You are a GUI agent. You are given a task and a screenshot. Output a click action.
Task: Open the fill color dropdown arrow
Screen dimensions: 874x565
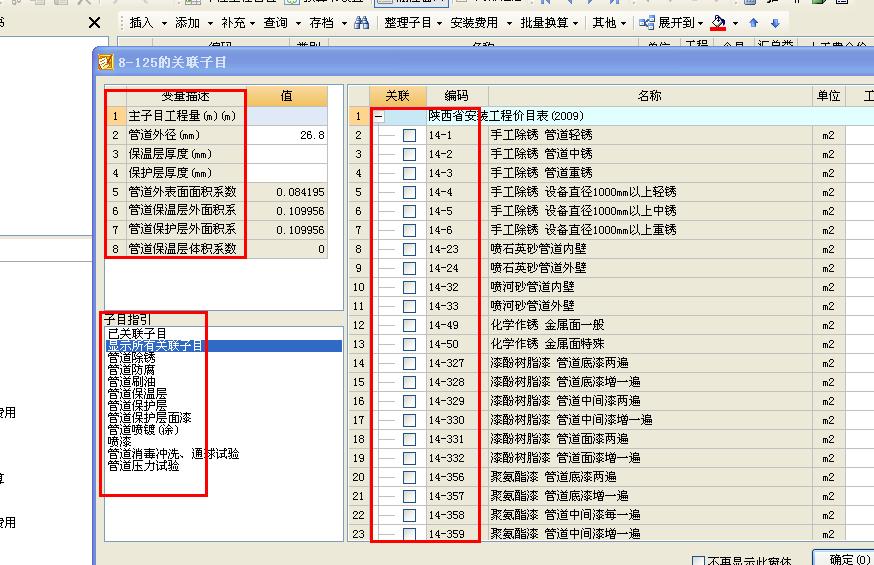click(735, 23)
